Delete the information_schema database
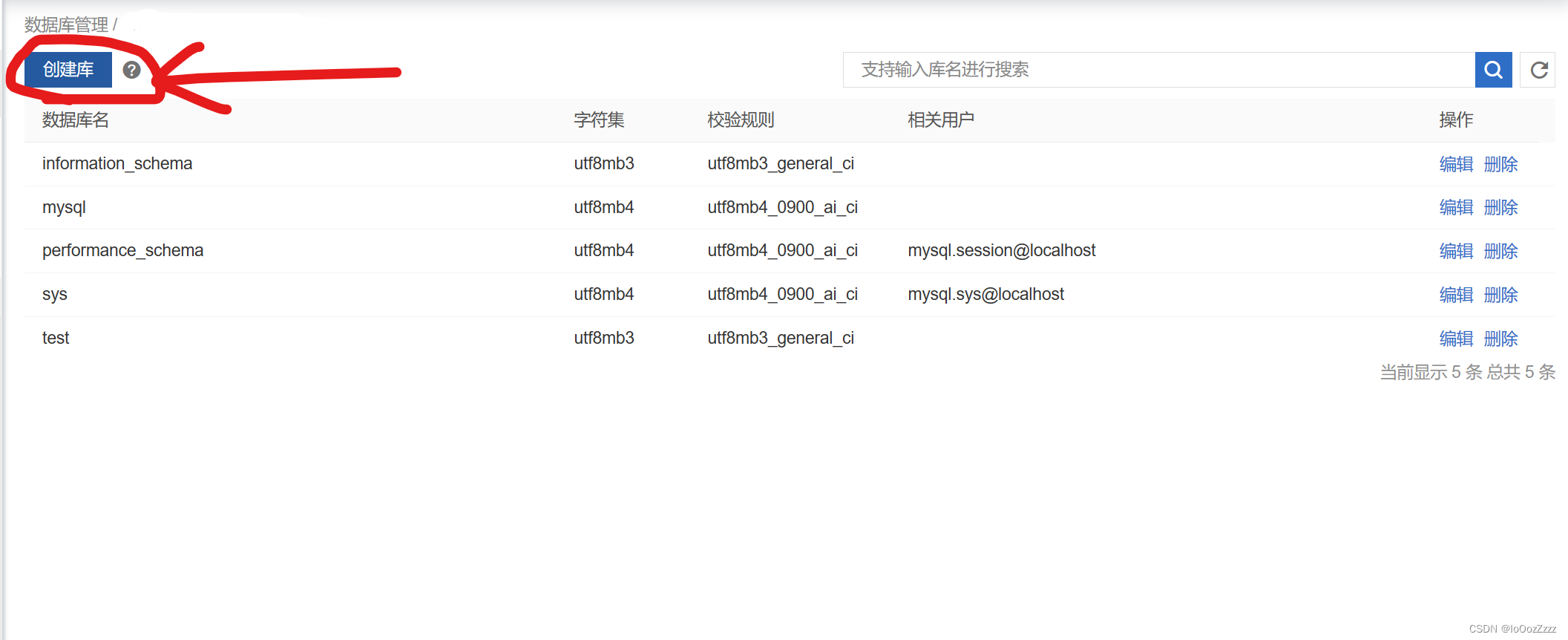The height and width of the screenshot is (640, 1568). click(1500, 164)
